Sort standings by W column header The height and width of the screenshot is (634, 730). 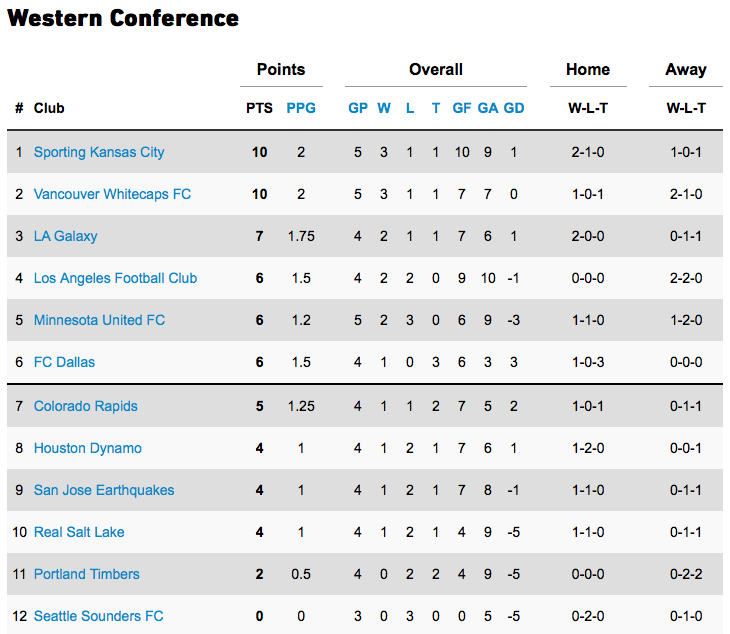(x=384, y=108)
